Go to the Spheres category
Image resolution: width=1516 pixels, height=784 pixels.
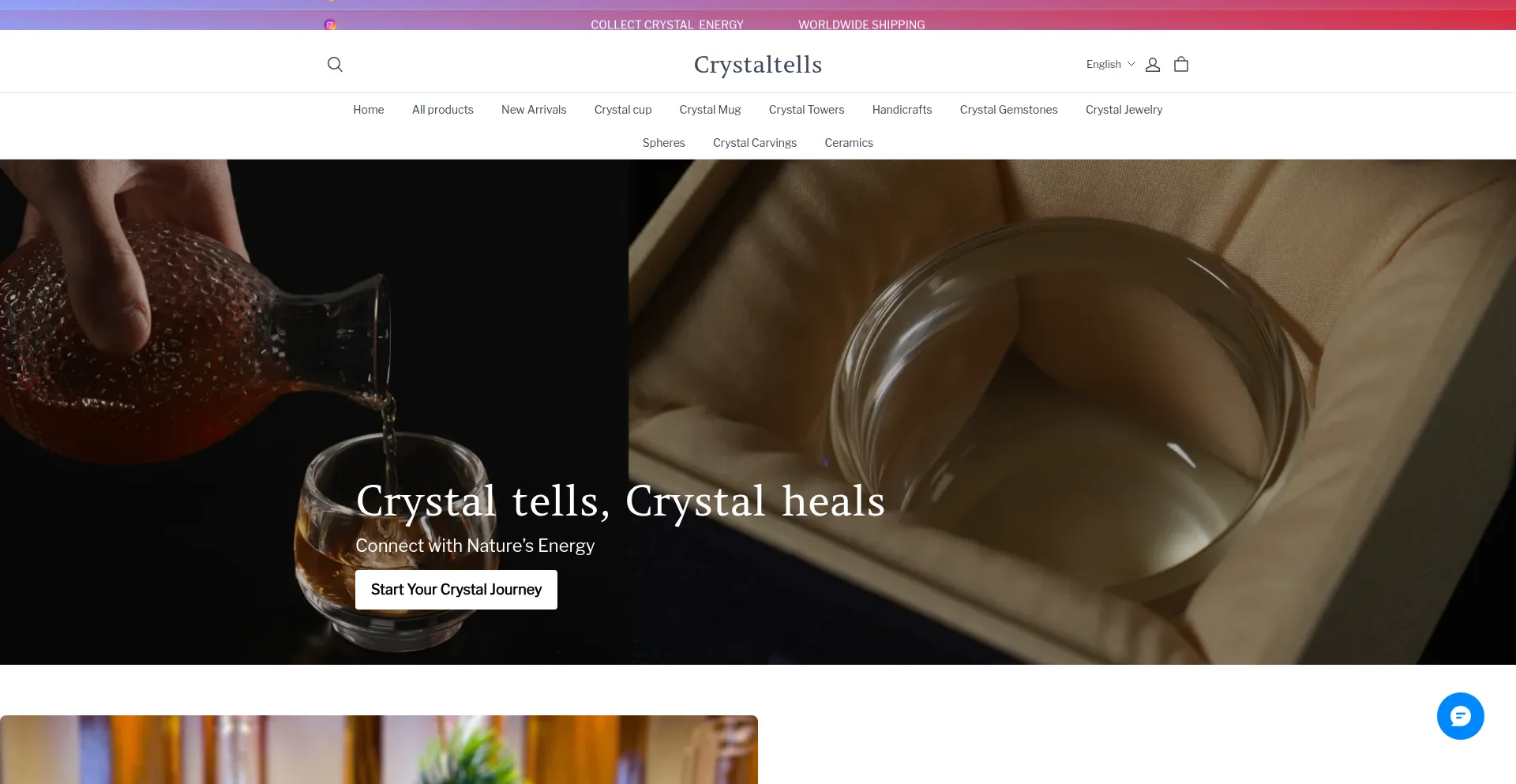pyautogui.click(x=664, y=143)
